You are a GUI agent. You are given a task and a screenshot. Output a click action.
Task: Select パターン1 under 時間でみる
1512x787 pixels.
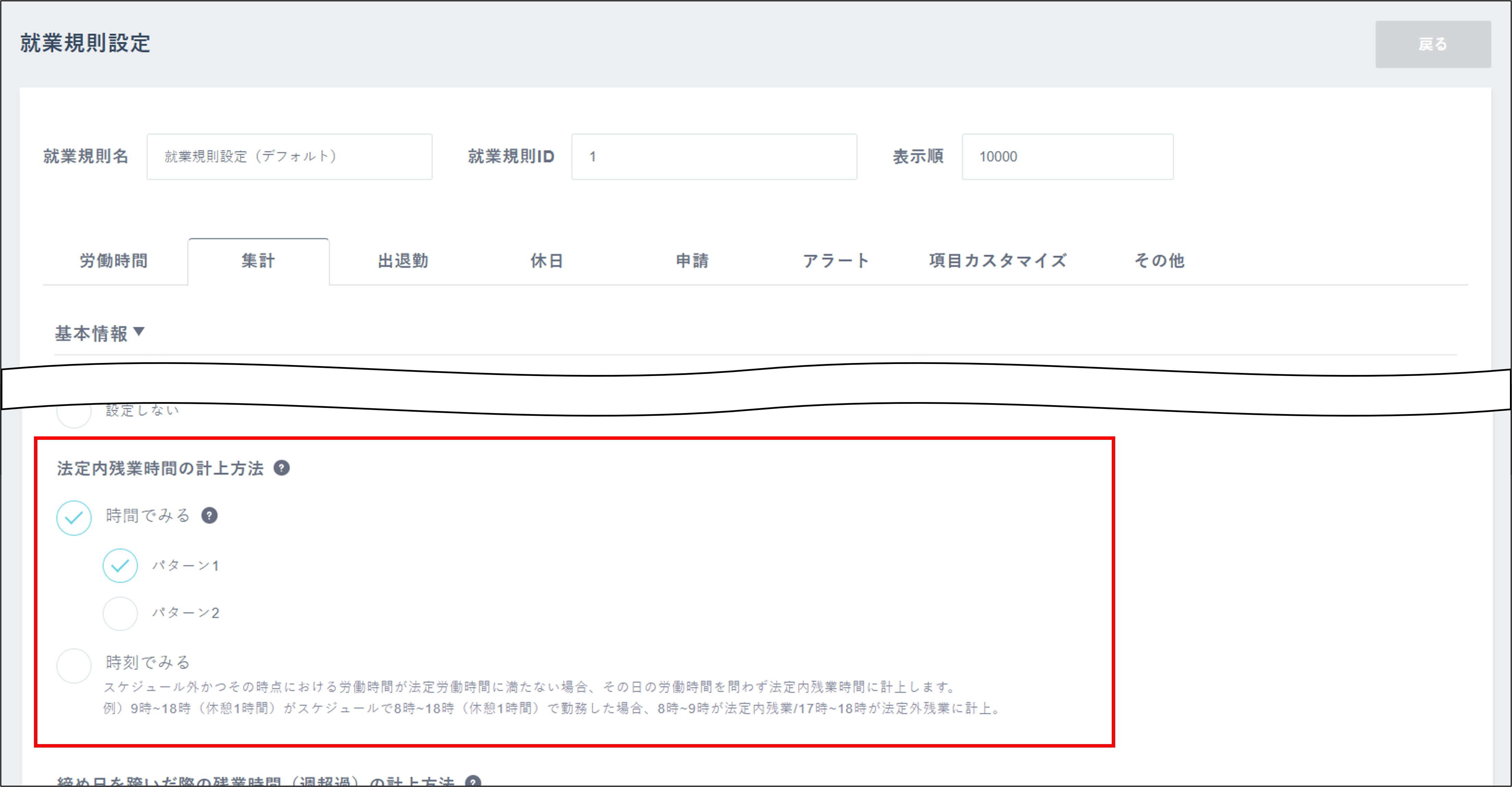point(120,565)
